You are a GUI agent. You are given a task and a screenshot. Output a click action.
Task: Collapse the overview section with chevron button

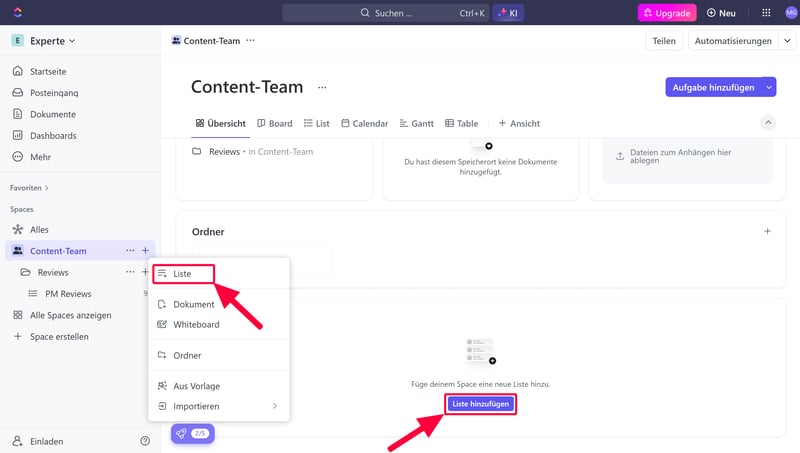[768, 123]
